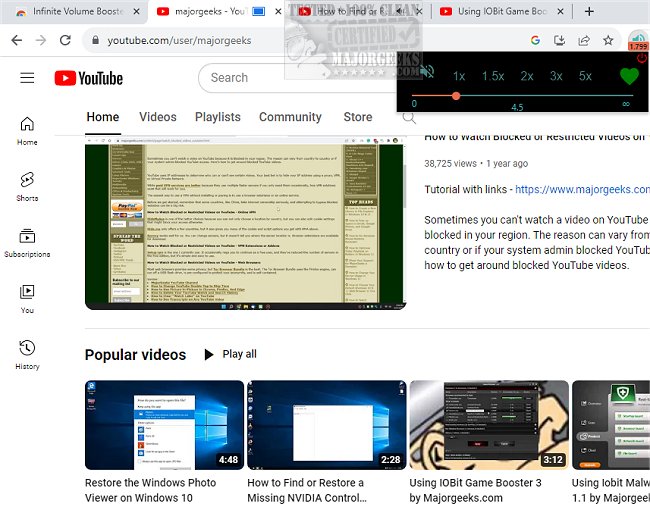Close the Using IOBit Game Booster tab
Screen dimensions: 650x513
point(560,12)
